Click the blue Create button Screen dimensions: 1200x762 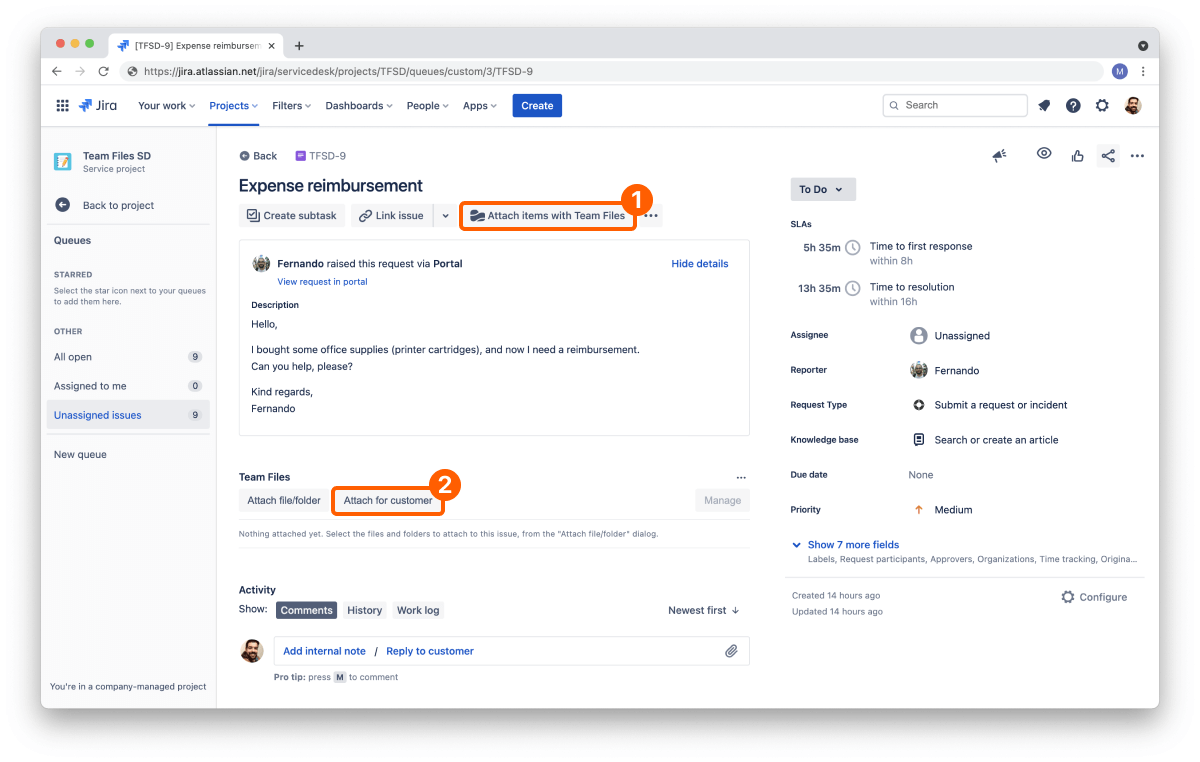[x=537, y=106]
